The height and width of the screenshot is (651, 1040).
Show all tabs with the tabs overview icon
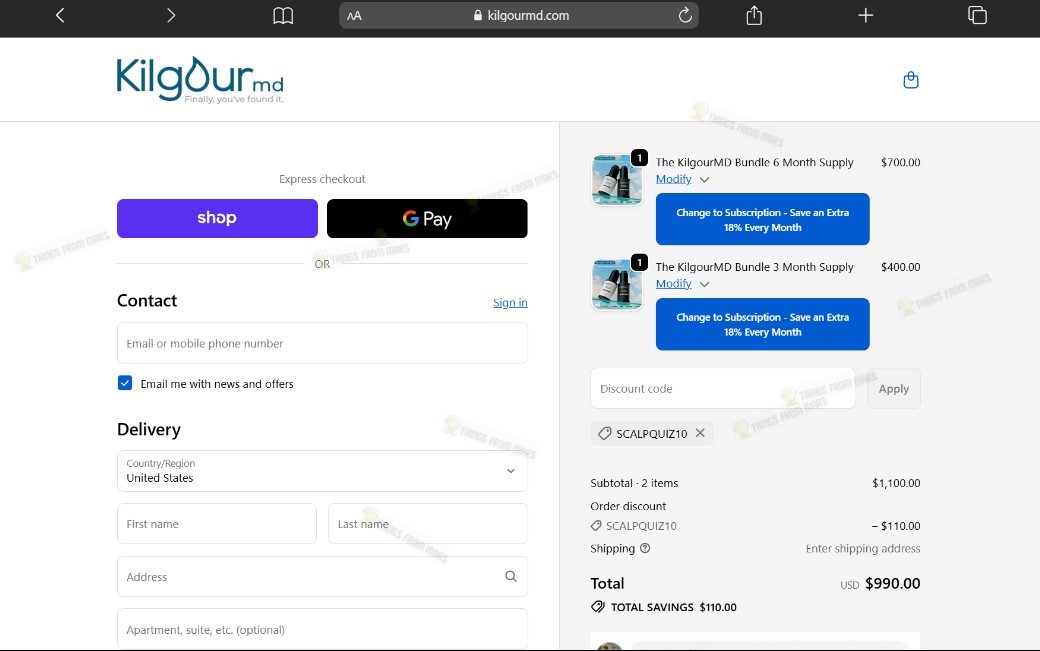[977, 15]
